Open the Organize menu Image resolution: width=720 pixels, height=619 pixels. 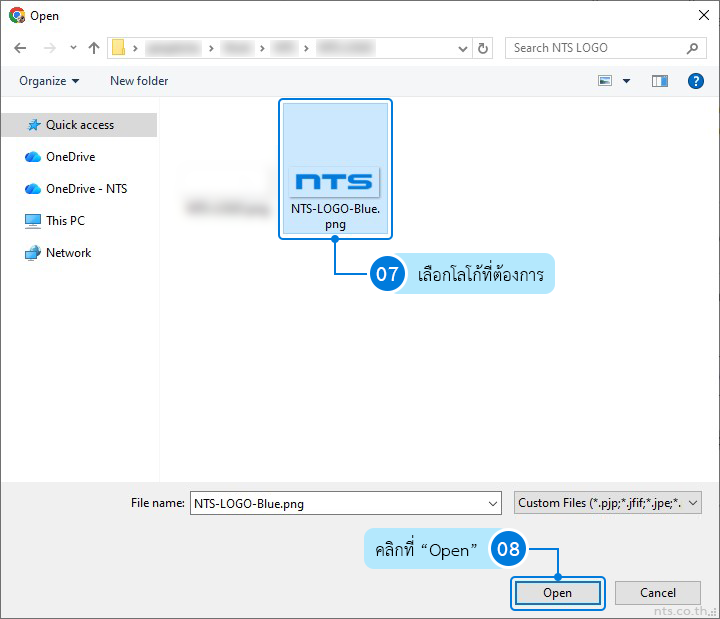pos(49,81)
